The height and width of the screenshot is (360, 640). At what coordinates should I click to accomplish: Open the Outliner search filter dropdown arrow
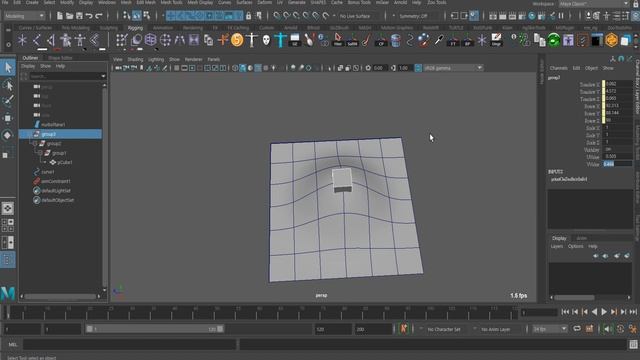pyautogui.click(x=103, y=76)
